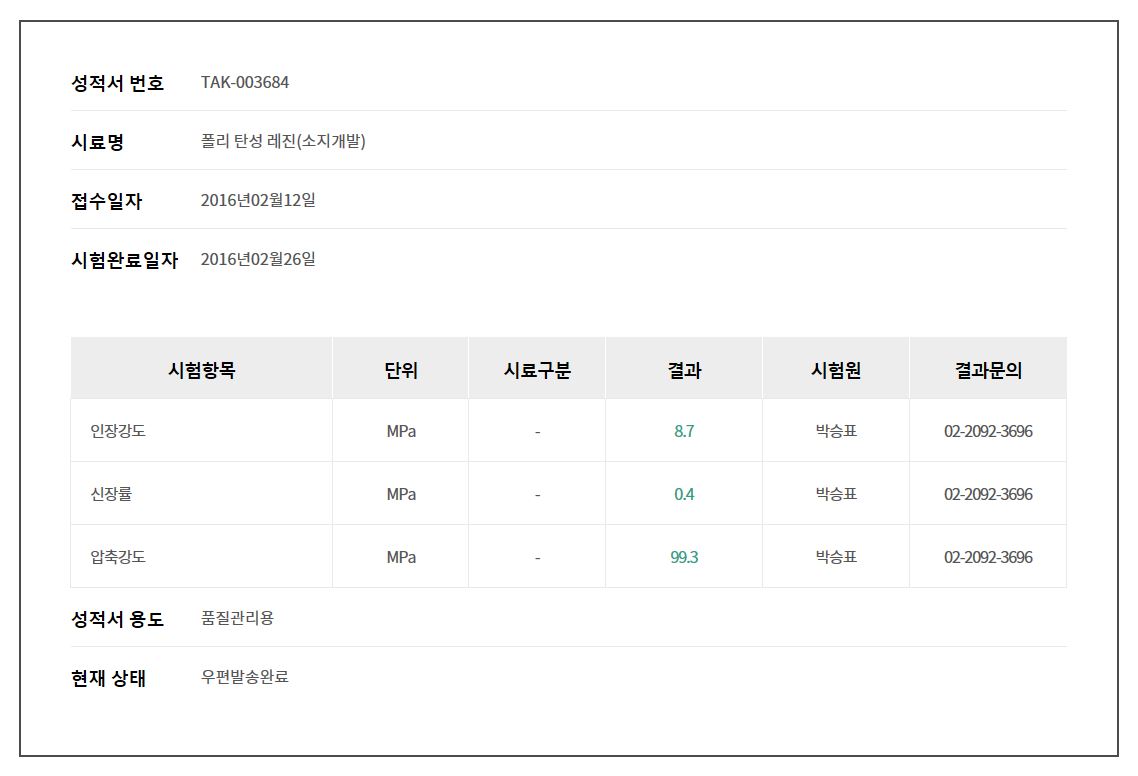Select the 인장강도 row label
1138x776 pixels.
tap(118, 432)
